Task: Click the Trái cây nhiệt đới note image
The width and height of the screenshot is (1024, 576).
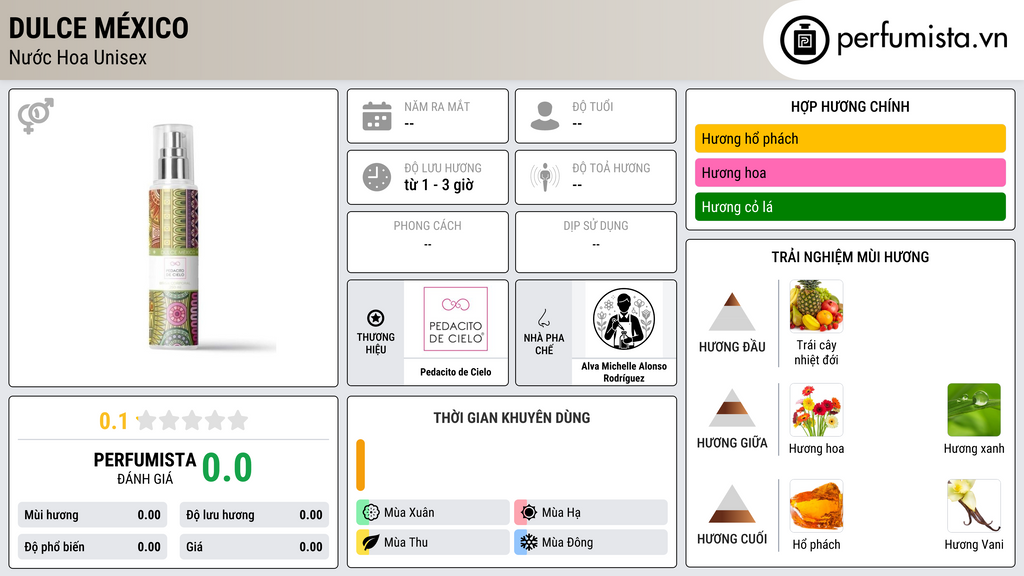Action: [816, 306]
